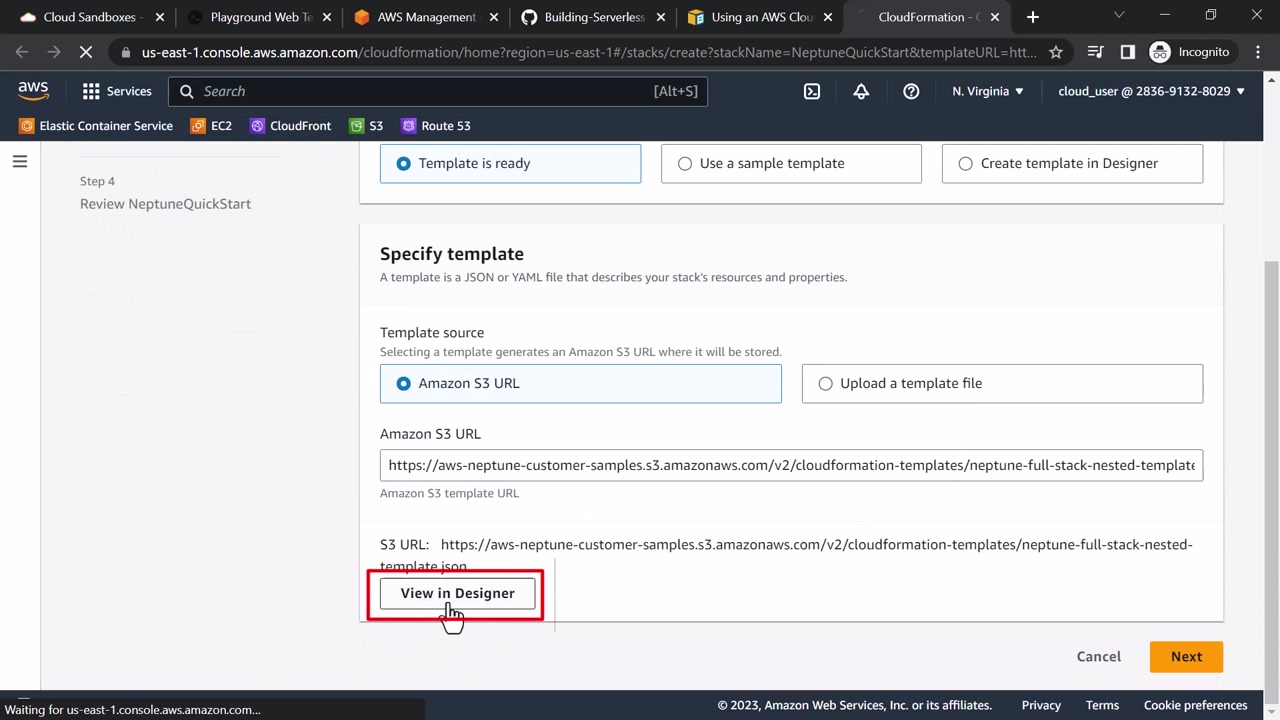1280x720 pixels.
Task: Click the AWS console search box
Action: 438,91
